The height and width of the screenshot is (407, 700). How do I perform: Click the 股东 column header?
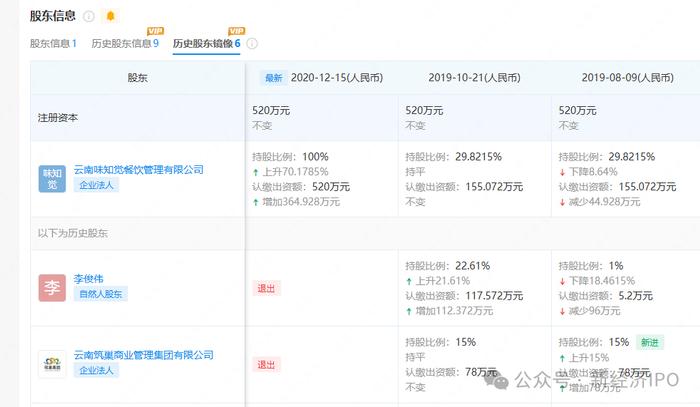click(138, 78)
